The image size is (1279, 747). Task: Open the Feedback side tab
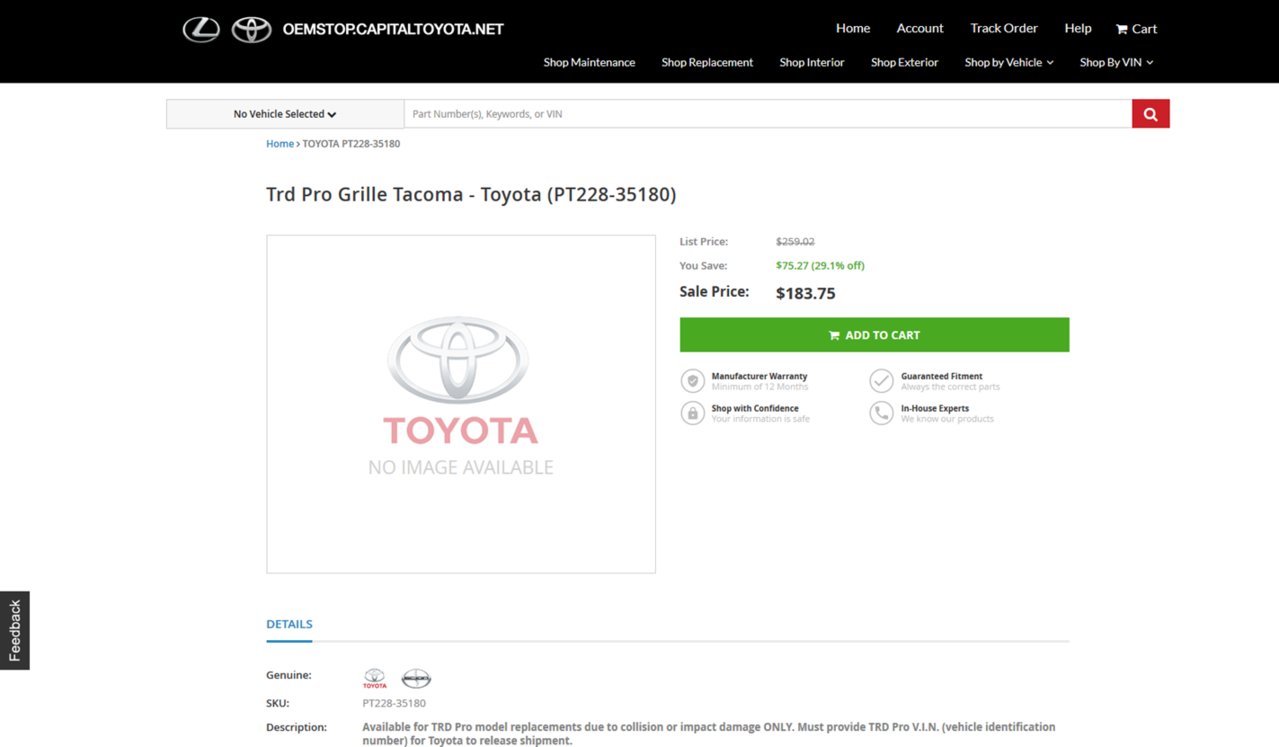tap(15, 630)
